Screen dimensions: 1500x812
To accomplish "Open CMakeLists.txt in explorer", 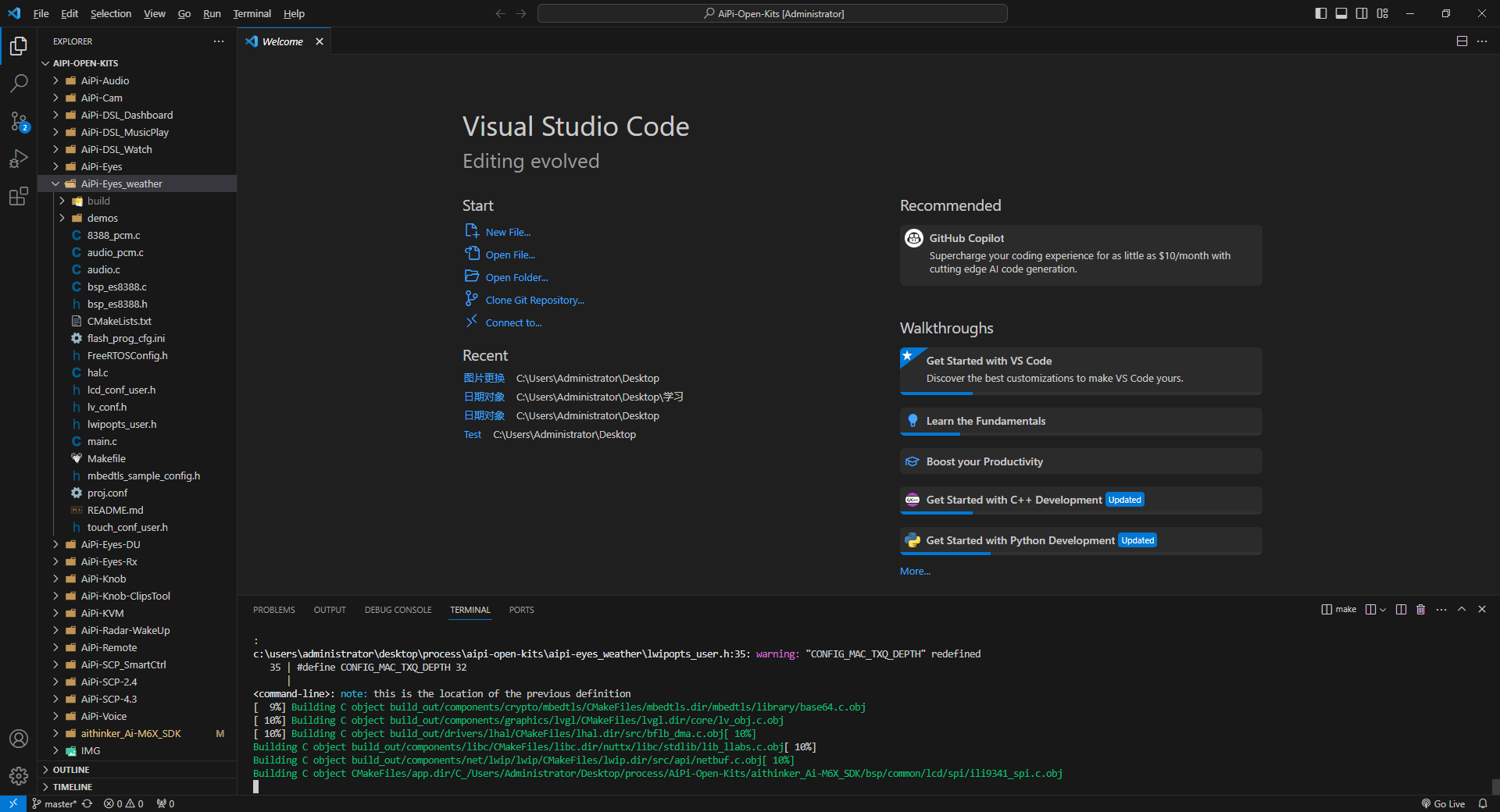I will coord(137,321).
